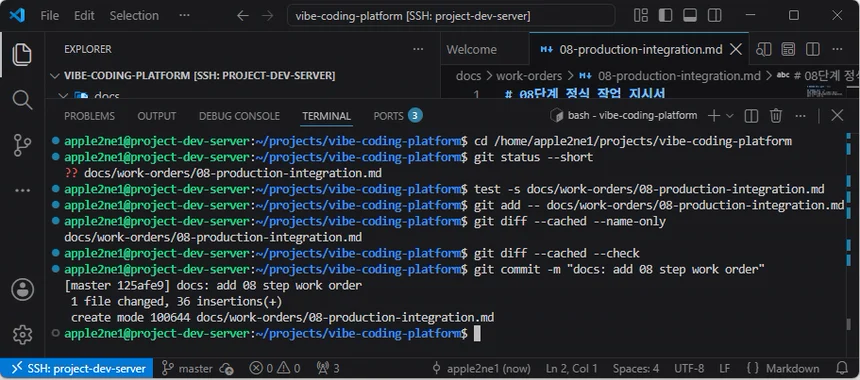Open the File menu
Image resolution: width=860 pixels, height=380 pixels.
pos(50,15)
